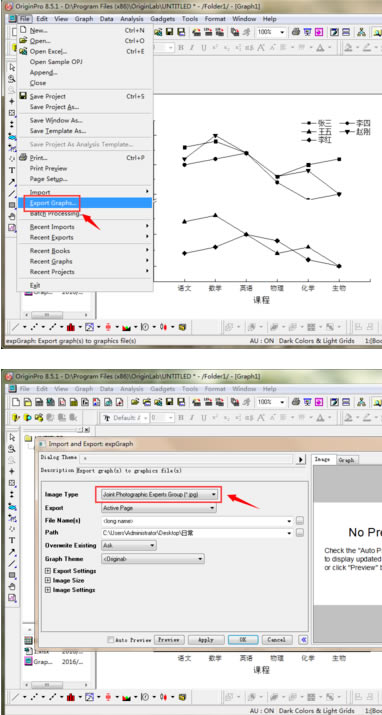Collapse dialog preview with double-arrow button
The width and height of the screenshot is (382, 715).
304,640
